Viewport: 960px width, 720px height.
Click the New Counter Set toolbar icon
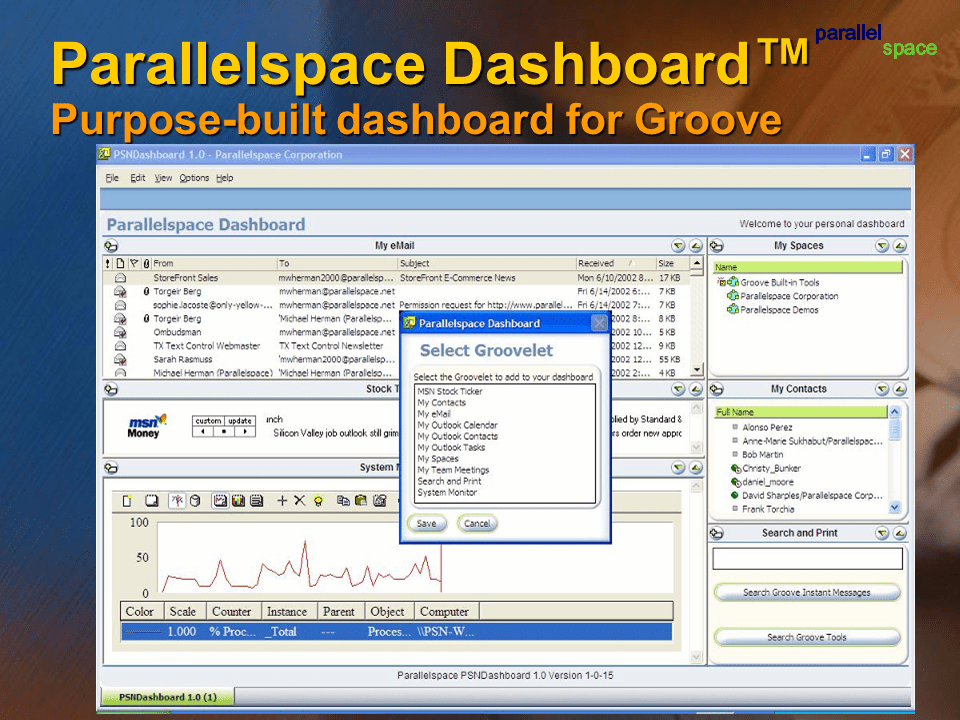click(x=127, y=501)
